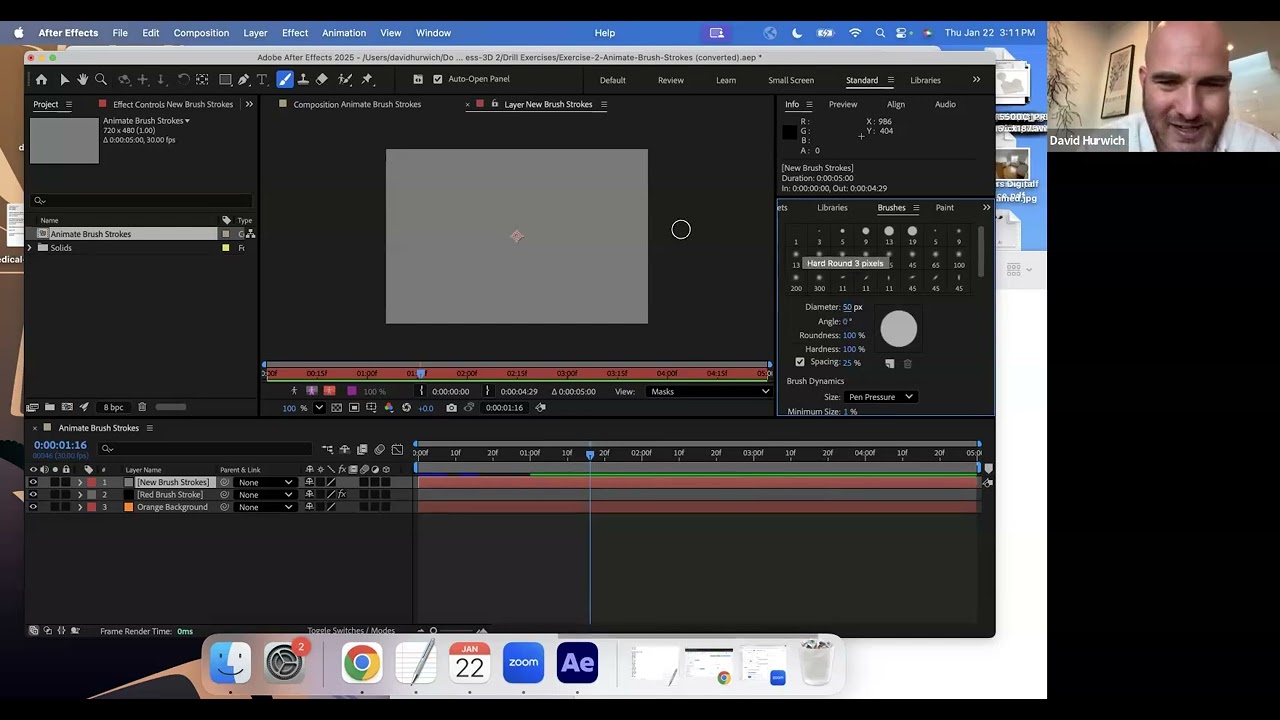Open Google Chrome from the Dock
Screen dimensions: 1280x720
click(x=361, y=662)
